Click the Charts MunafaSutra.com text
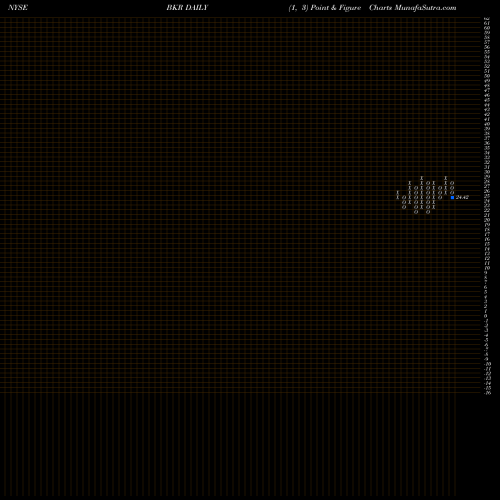 (x=413, y=8)
